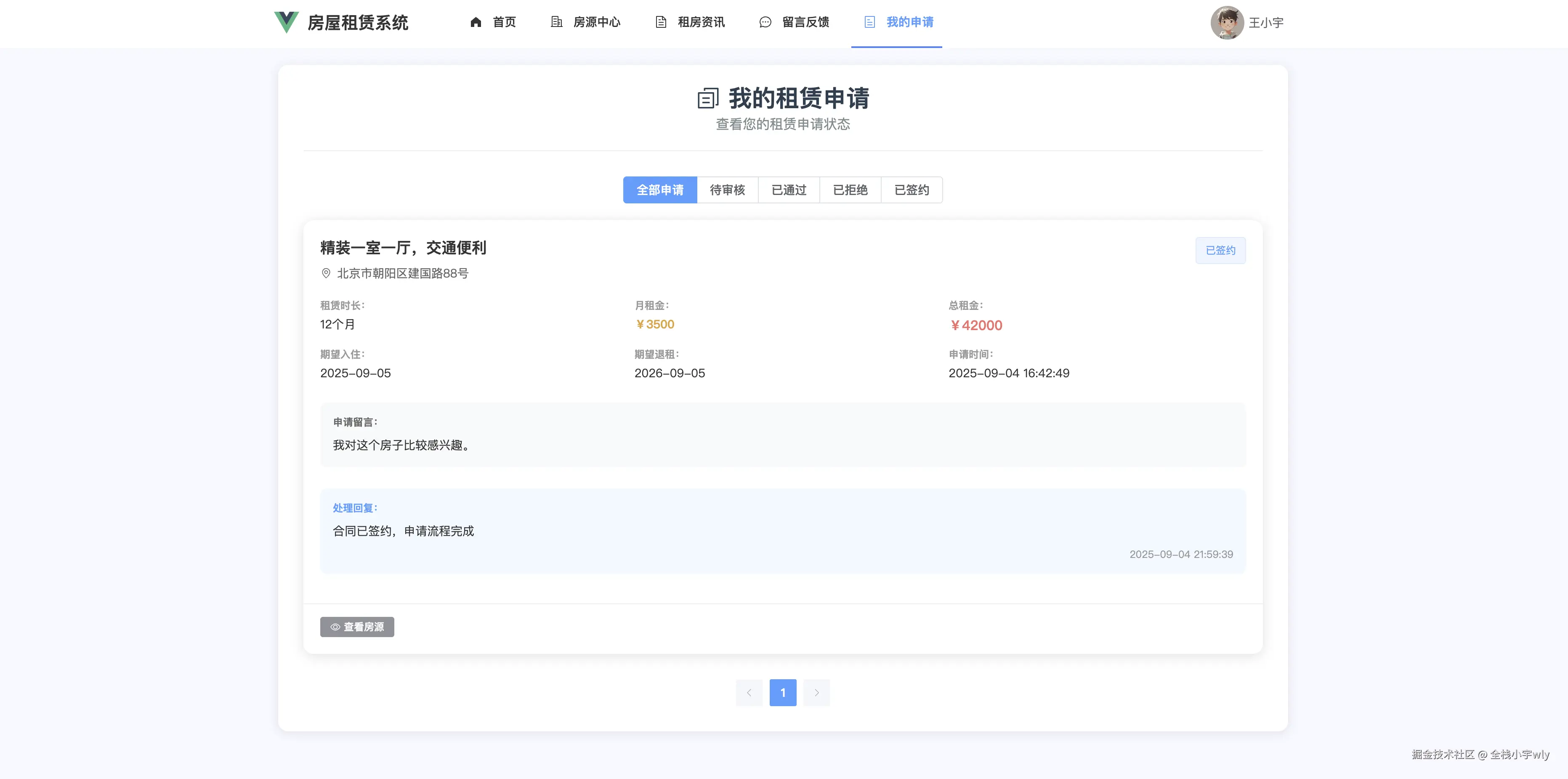1568x779 pixels.
Task: Click the 全部申请 filter option
Action: tap(660, 189)
